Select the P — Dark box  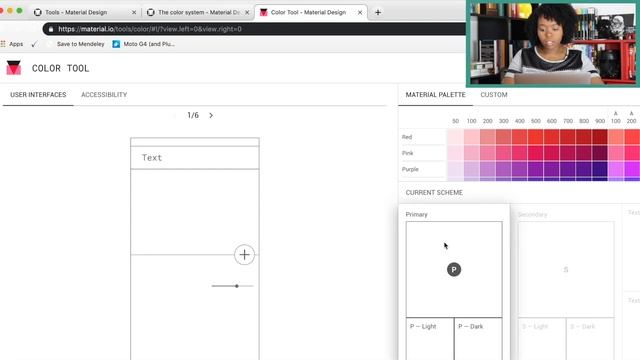[478, 339]
